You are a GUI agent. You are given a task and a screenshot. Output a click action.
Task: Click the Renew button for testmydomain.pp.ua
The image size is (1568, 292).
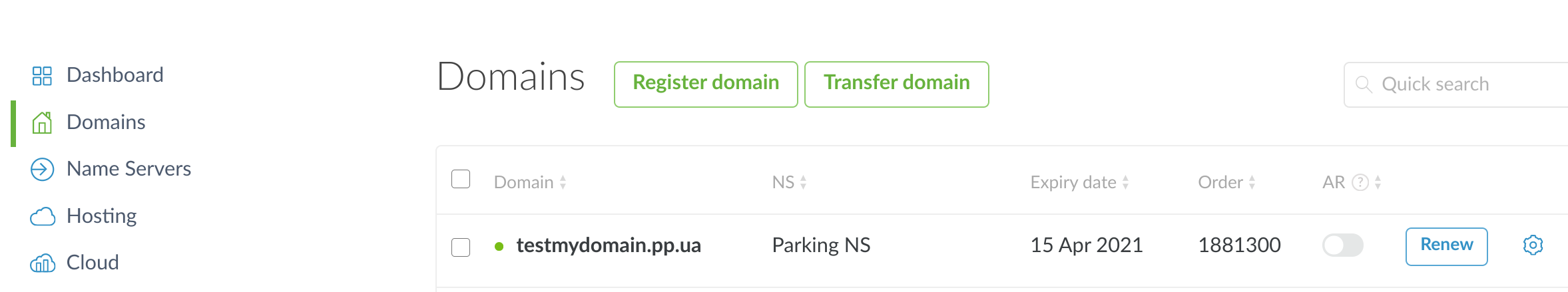(1446, 246)
